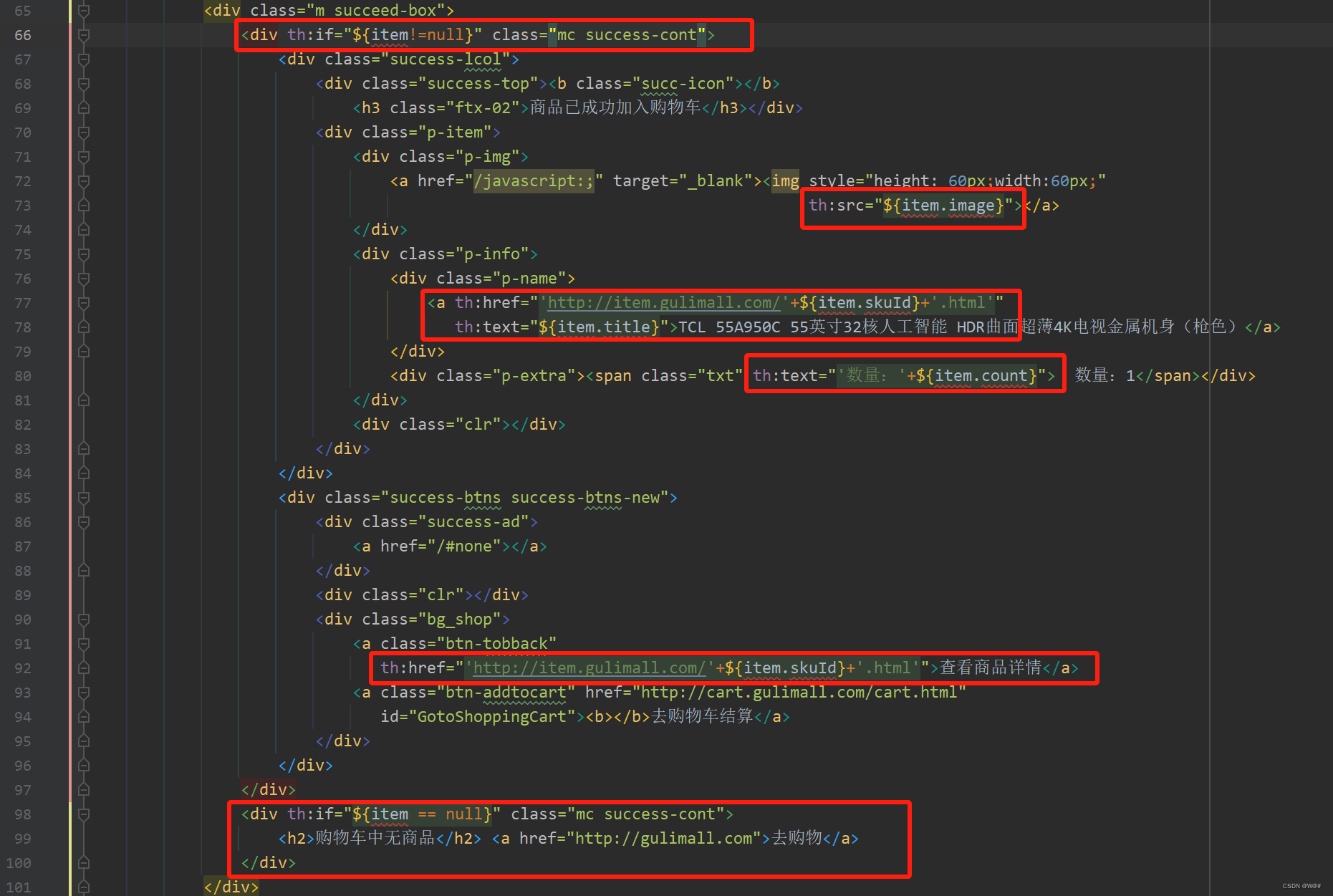Image resolution: width=1333 pixels, height=896 pixels.
Task: Click the "p-item" class value
Action: pos(455,133)
